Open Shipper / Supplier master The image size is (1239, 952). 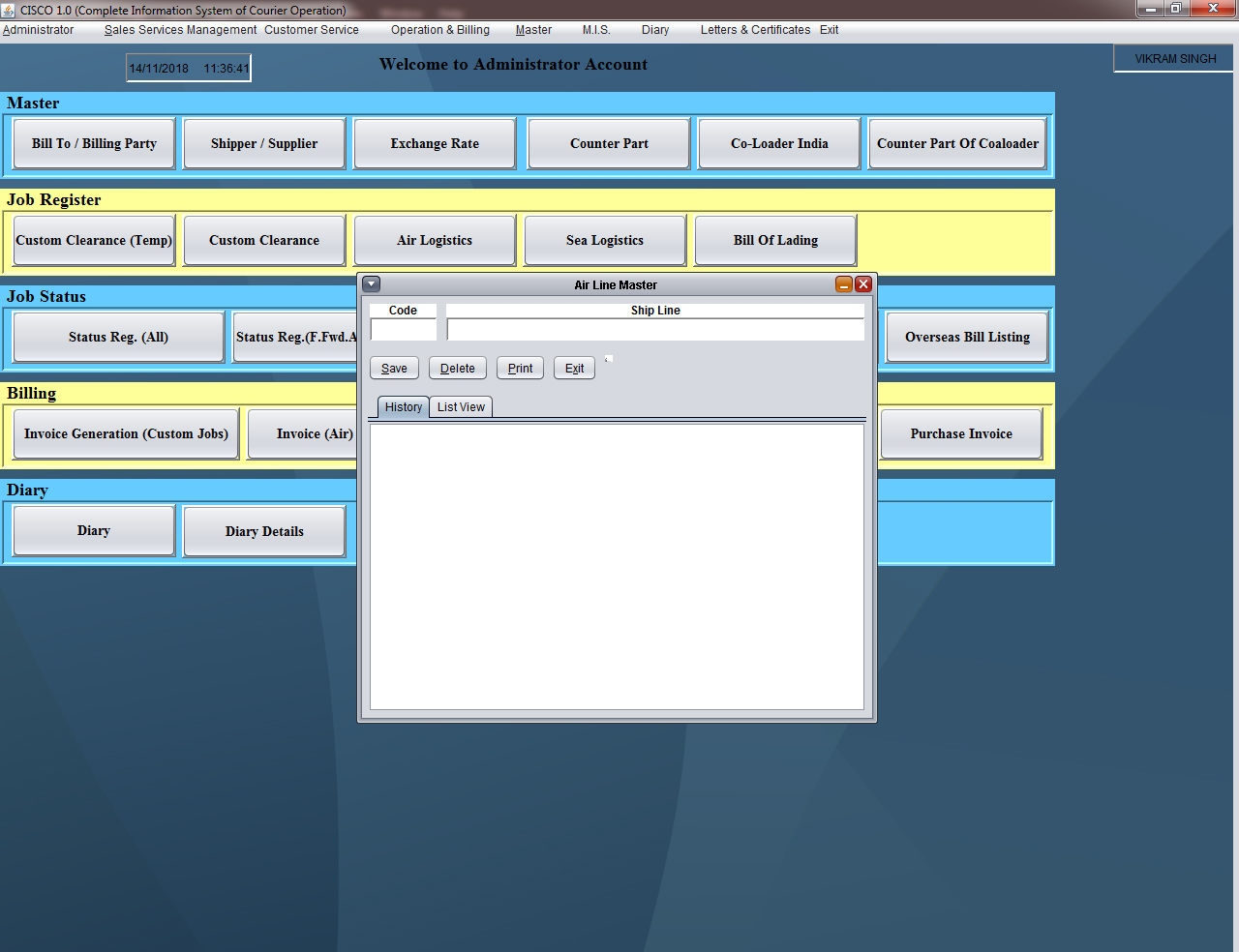tap(264, 143)
